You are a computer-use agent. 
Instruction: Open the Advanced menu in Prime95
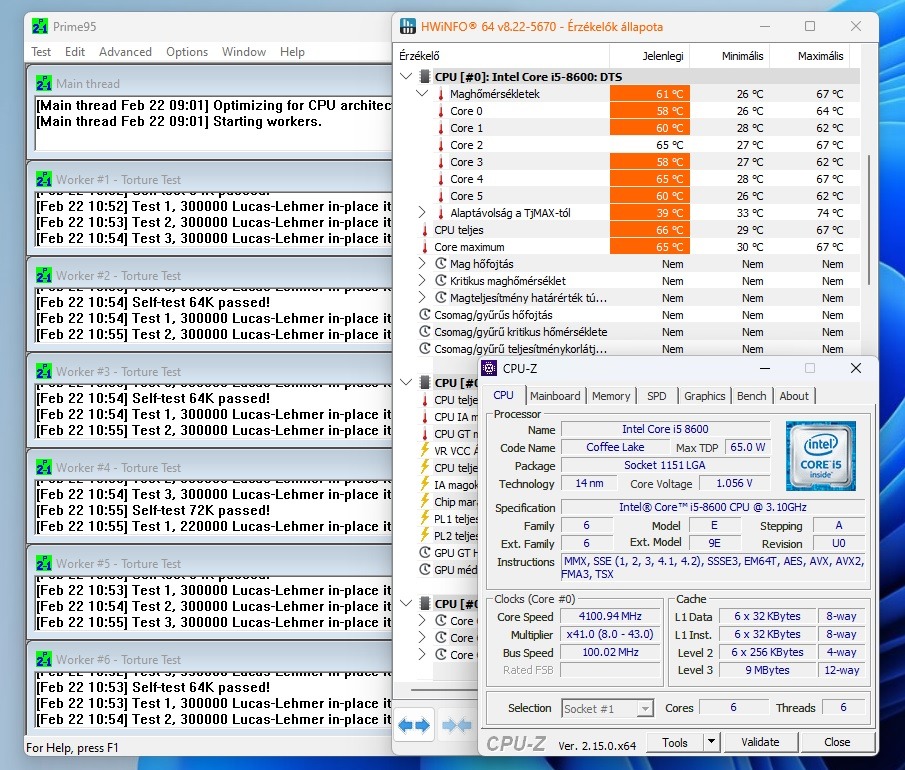coord(125,52)
